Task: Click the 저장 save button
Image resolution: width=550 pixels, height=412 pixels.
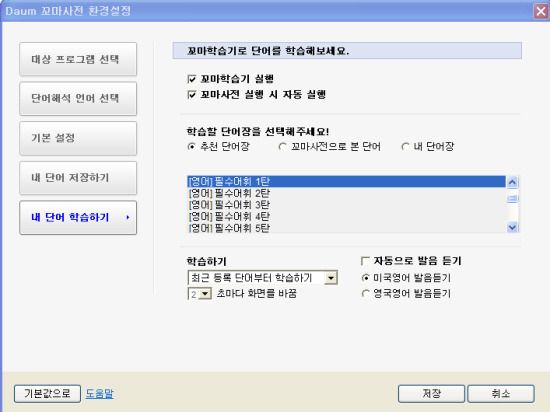Action: pyautogui.click(x=431, y=394)
